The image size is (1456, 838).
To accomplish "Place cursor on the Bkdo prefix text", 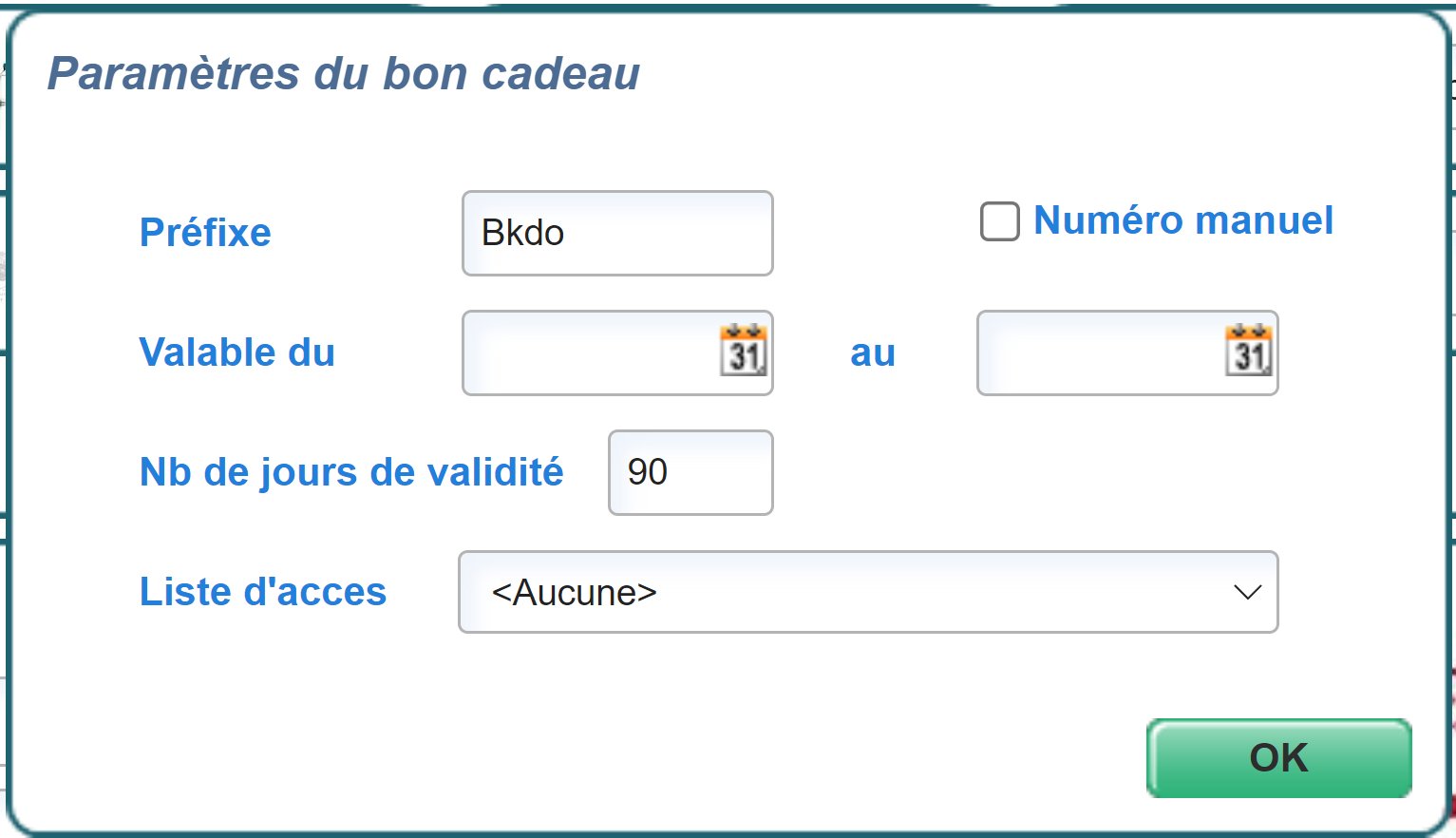I will click(x=523, y=234).
